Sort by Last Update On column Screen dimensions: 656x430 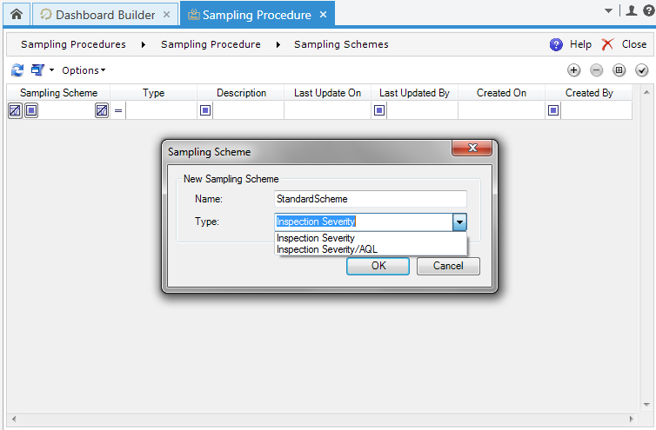(328, 93)
